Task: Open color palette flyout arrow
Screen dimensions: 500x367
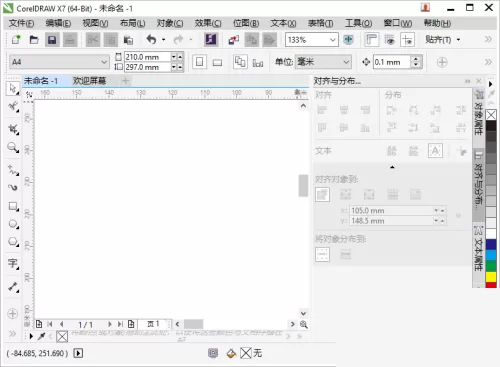Action: tap(490, 84)
